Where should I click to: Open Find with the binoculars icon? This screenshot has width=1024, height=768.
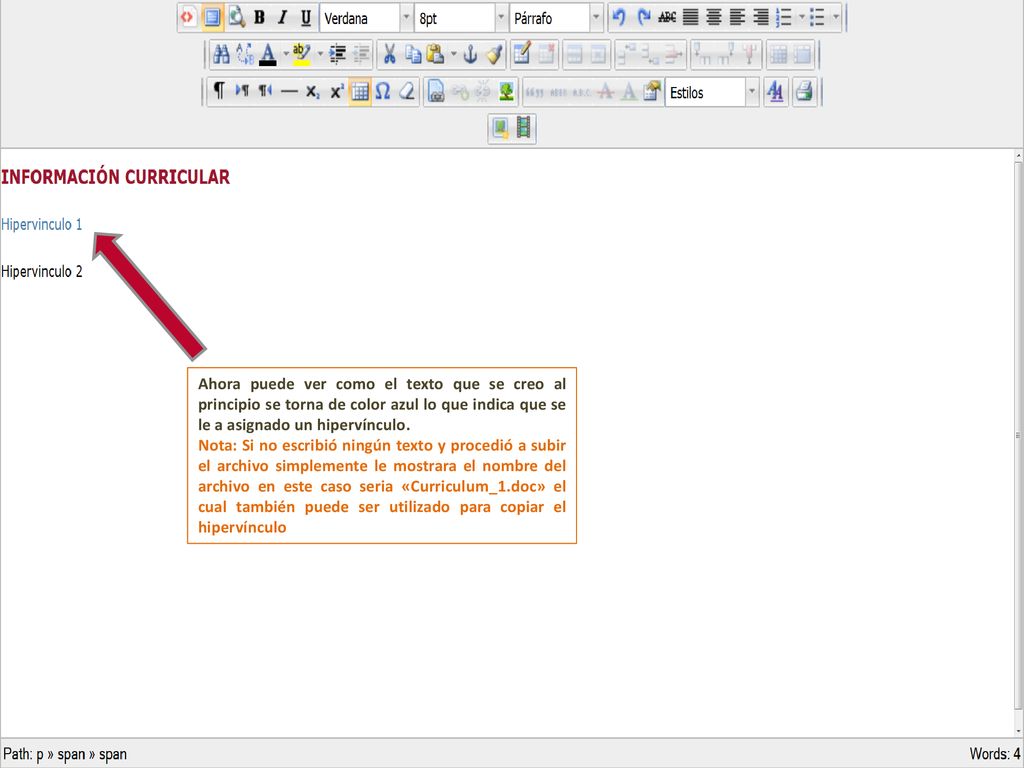coord(221,55)
